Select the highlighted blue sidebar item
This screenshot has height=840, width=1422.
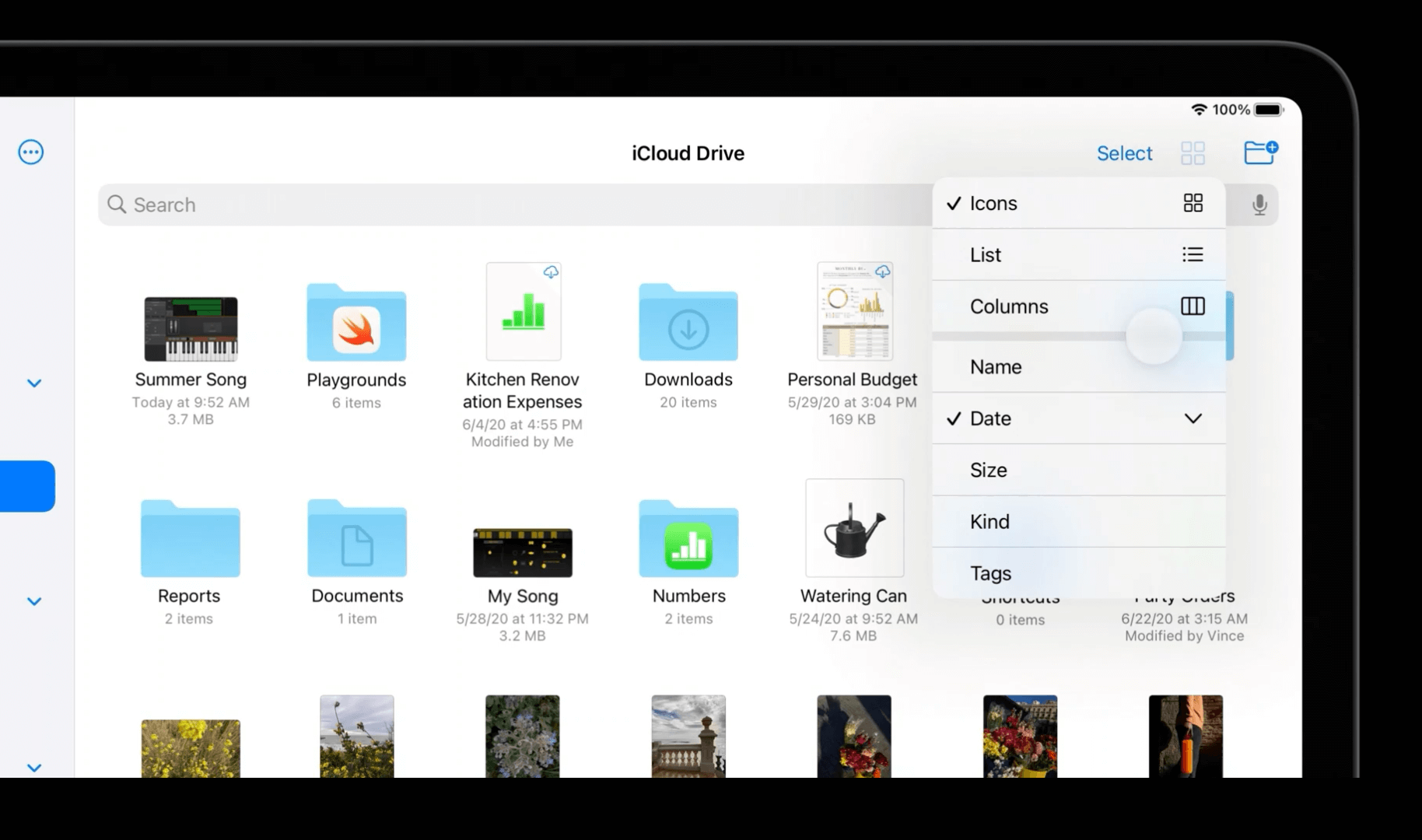pyautogui.click(x=27, y=486)
